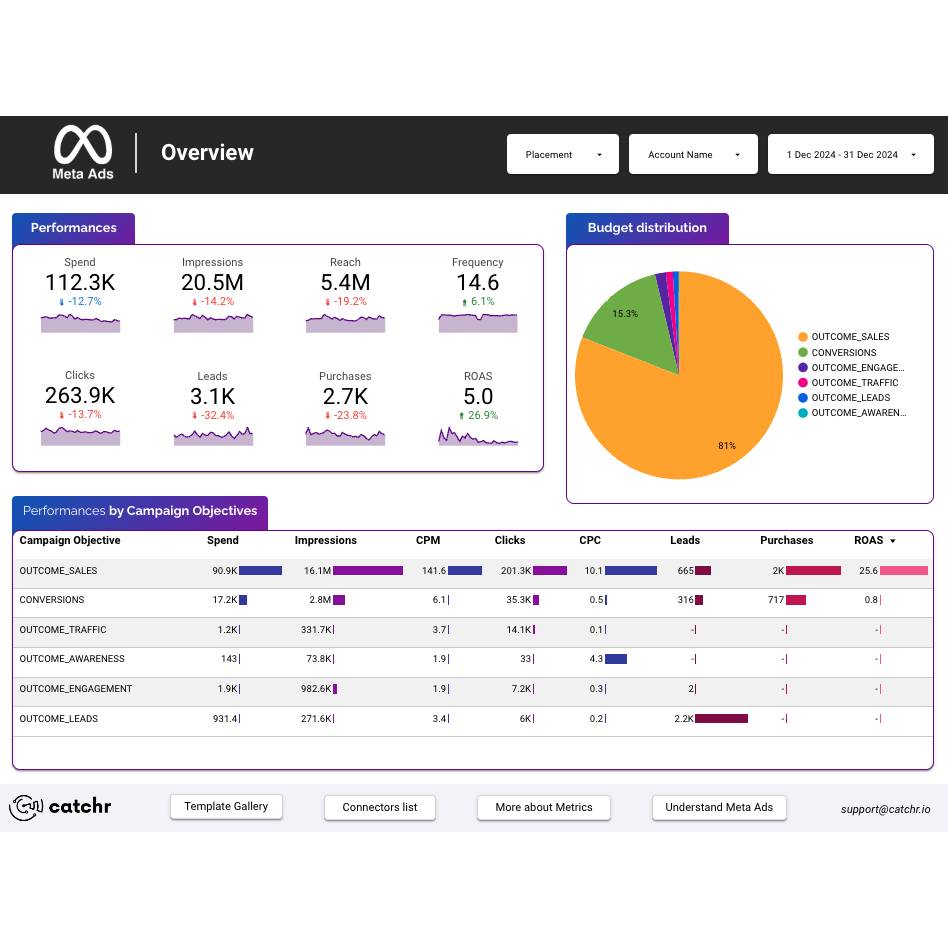Select the Budget distribution tab header
Image resolution: width=948 pixels, height=948 pixels.
pyautogui.click(x=647, y=228)
